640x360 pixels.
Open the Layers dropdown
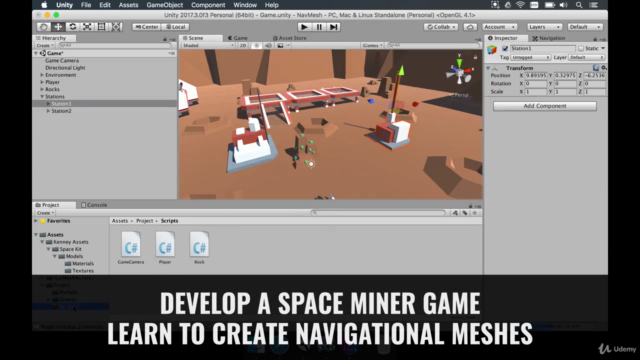click(544, 27)
